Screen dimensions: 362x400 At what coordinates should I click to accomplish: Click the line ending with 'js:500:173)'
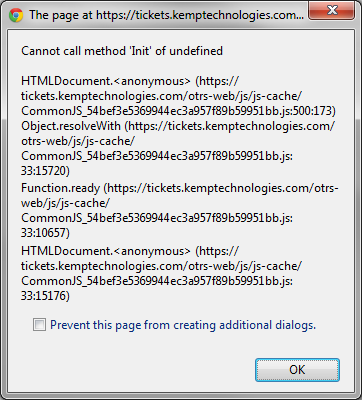click(178, 111)
